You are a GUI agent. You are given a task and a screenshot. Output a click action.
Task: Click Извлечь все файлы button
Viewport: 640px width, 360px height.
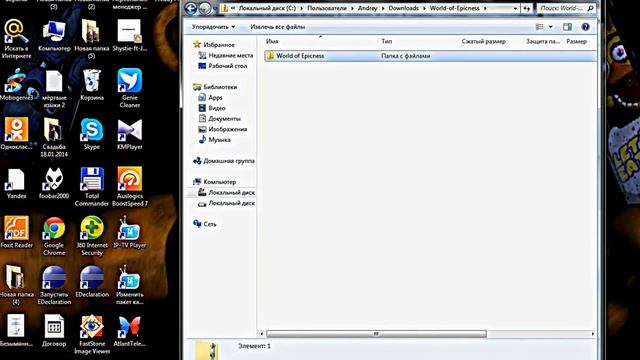point(278,27)
